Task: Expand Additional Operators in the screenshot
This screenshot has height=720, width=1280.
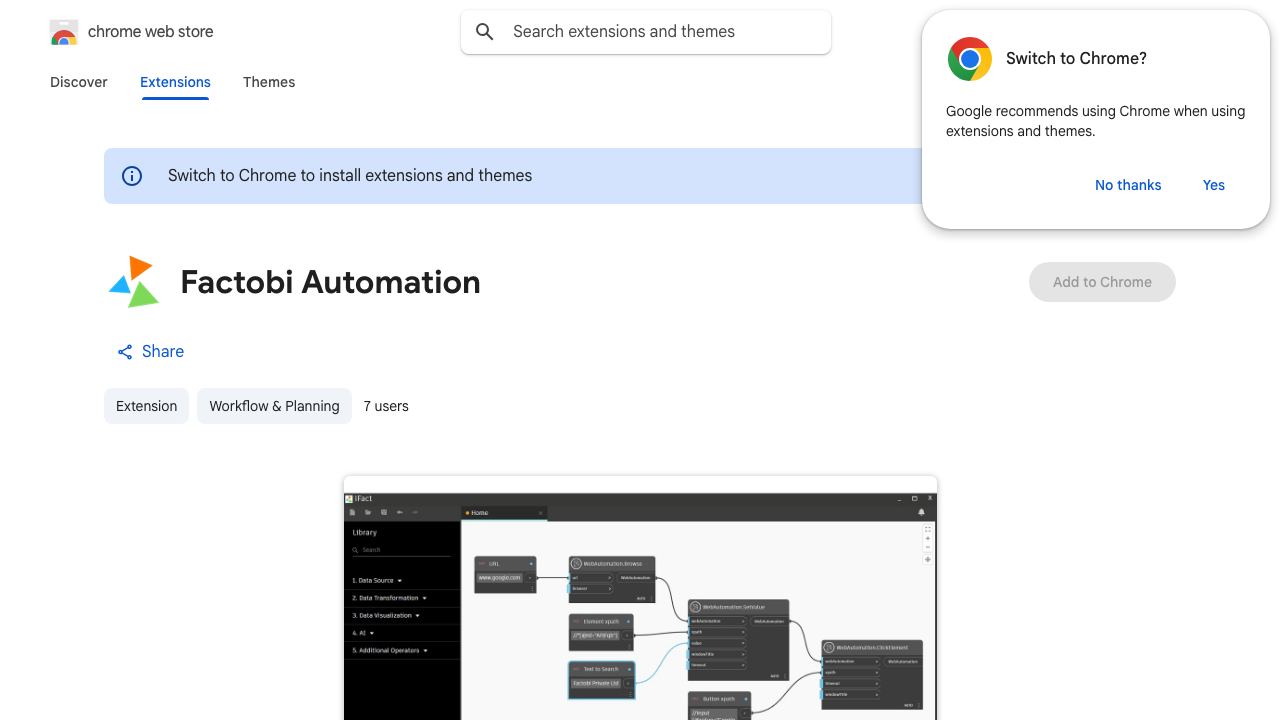Action: click(390, 651)
